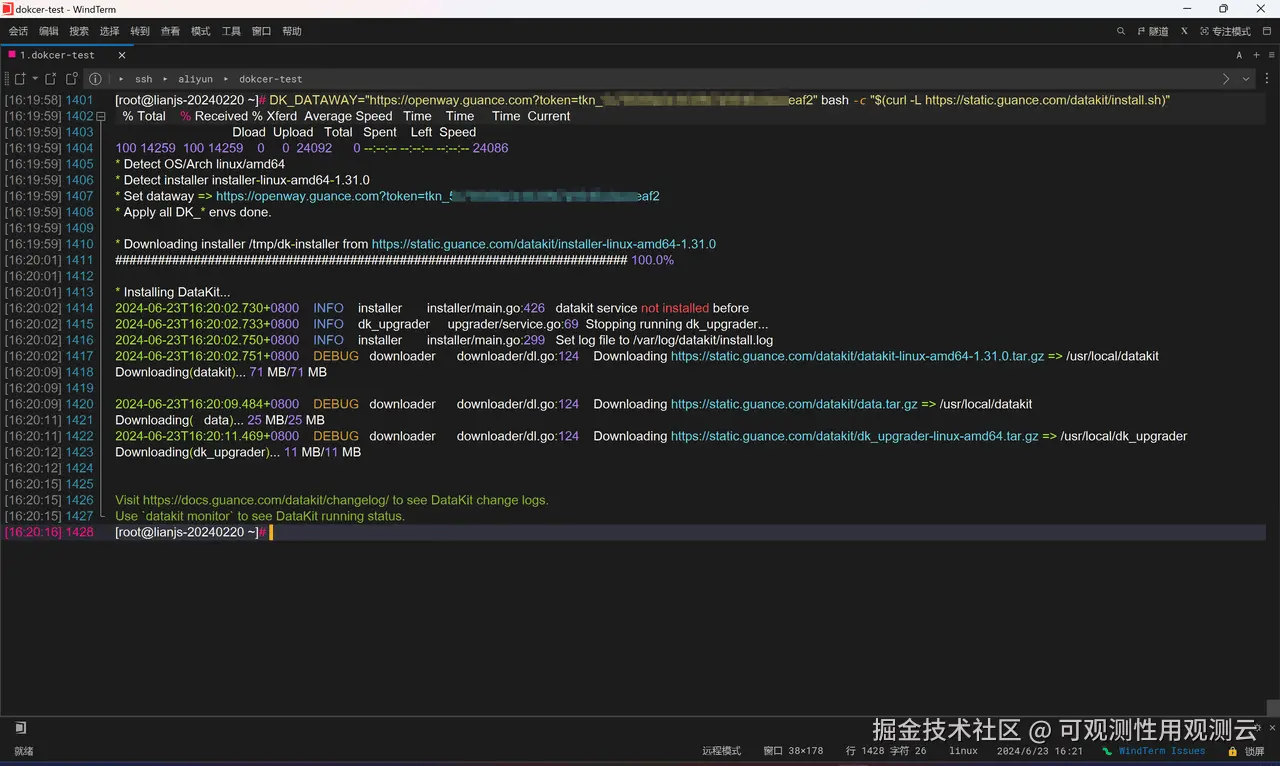Click the new session icon in toolbar
Image resolution: width=1280 pixels, height=766 pixels.
(20, 78)
